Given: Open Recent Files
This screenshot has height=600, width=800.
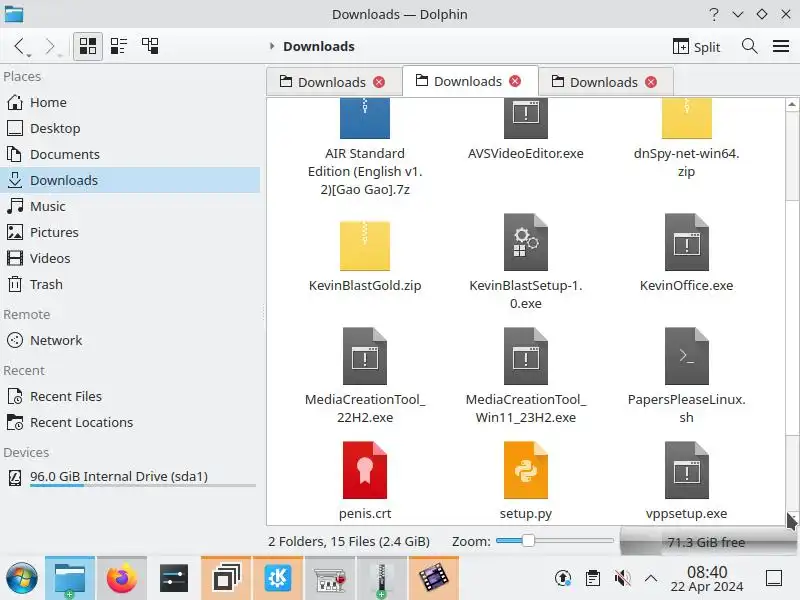Looking at the screenshot, I should click(130, 396).
